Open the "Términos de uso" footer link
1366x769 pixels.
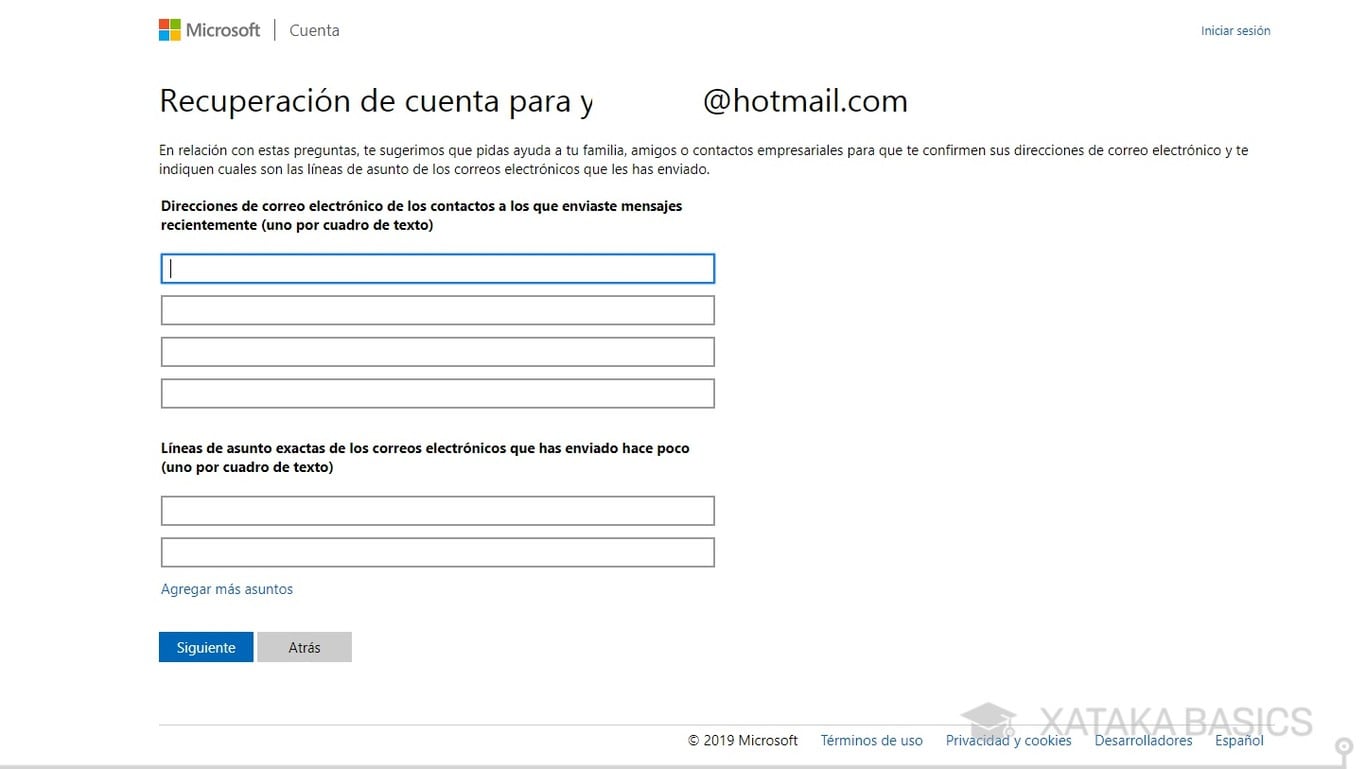click(x=871, y=740)
